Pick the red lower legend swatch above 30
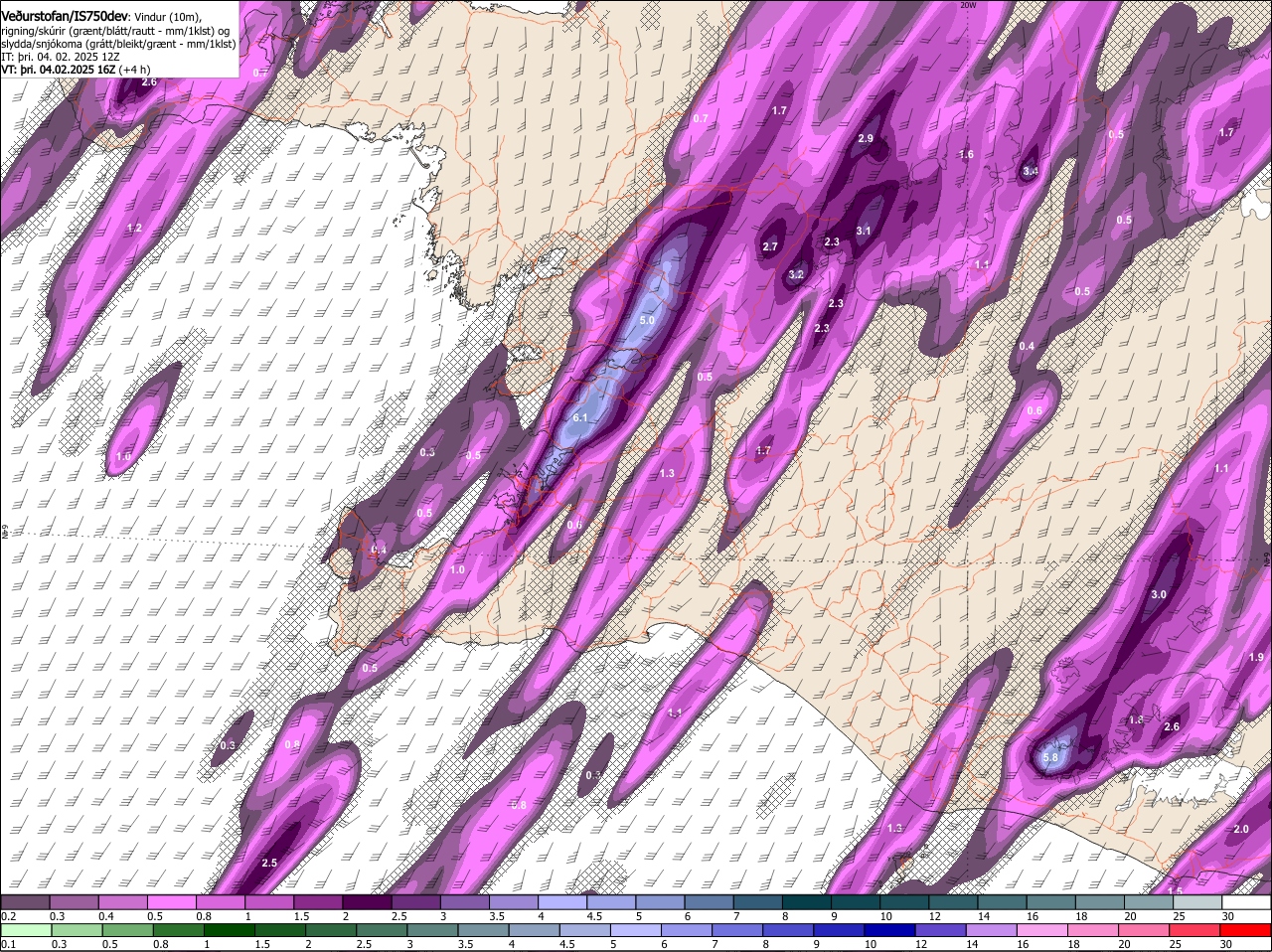 [1247, 930]
